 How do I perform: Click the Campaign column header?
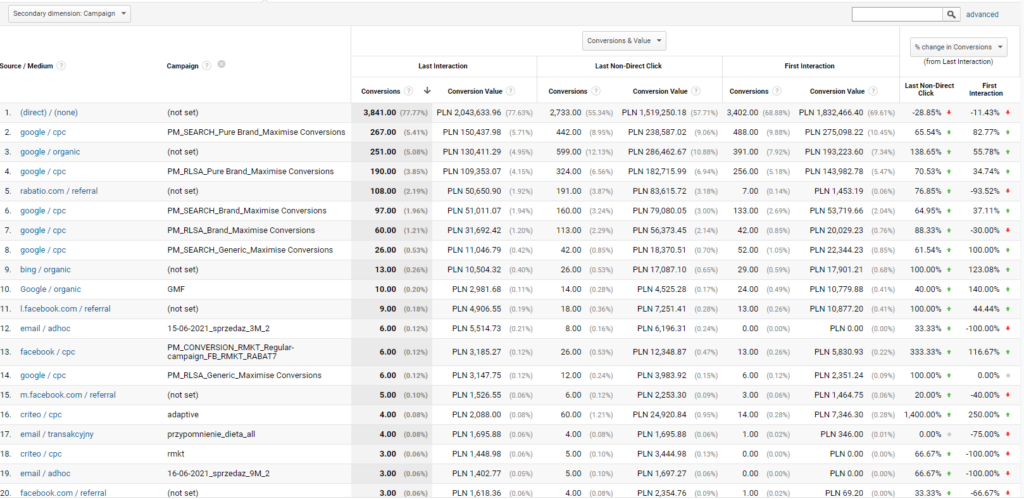pyautogui.click(x=183, y=65)
